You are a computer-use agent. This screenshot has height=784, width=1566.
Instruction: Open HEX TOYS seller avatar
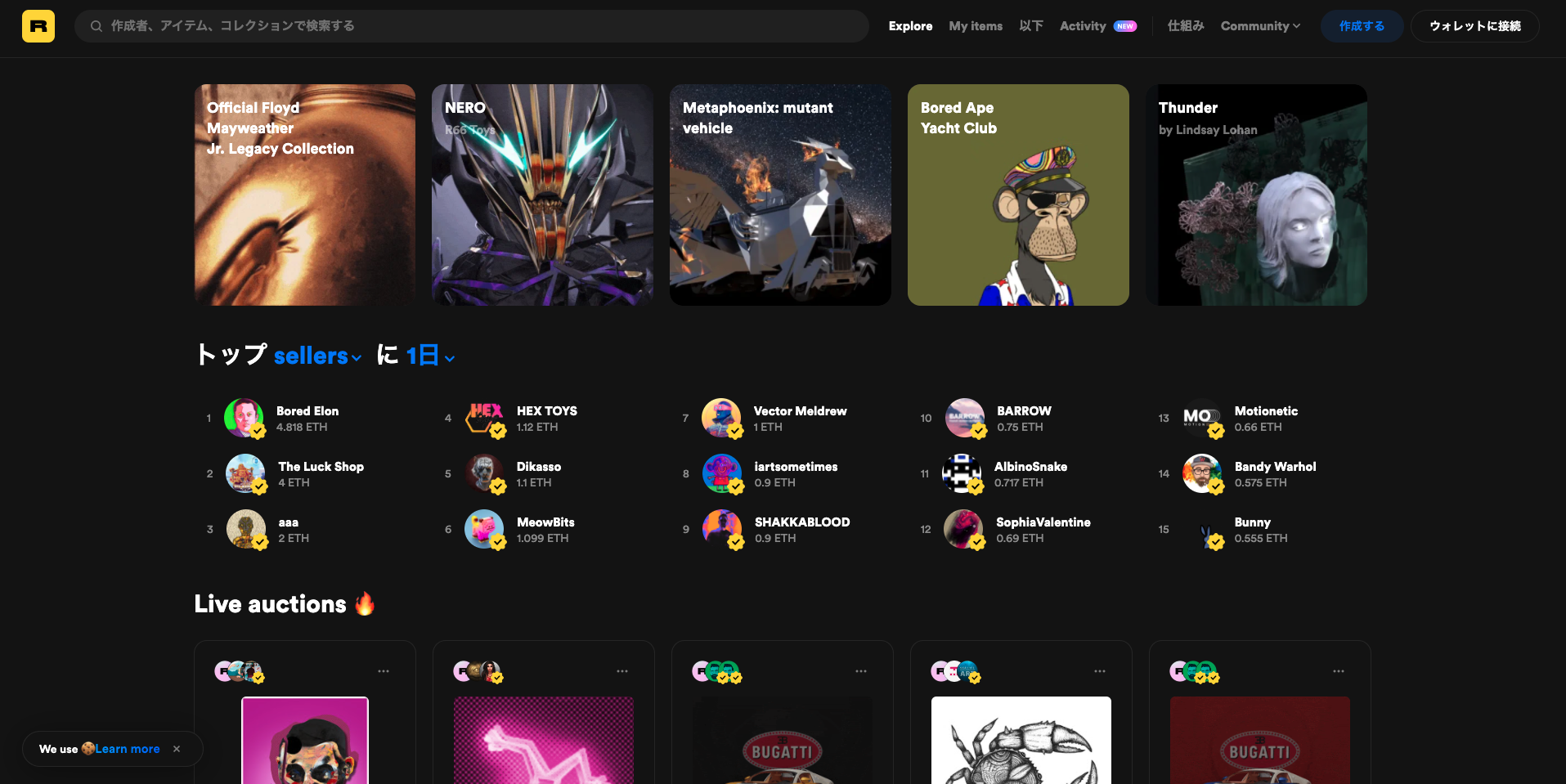click(484, 418)
